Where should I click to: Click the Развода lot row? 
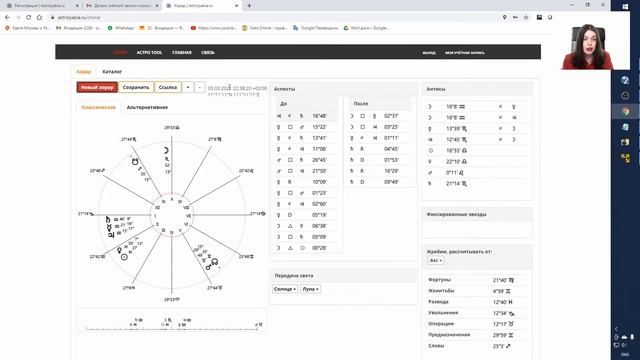coord(477,302)
